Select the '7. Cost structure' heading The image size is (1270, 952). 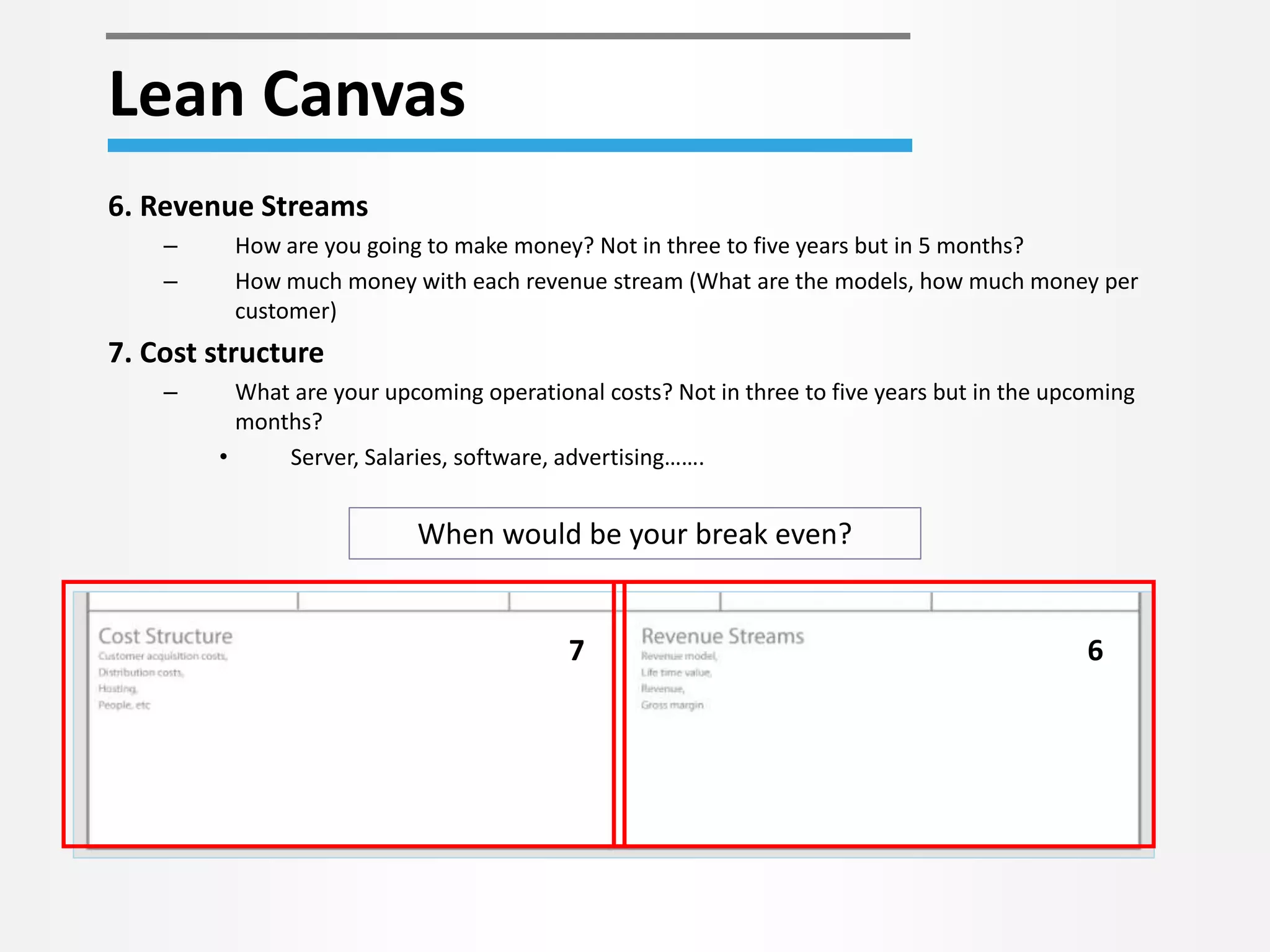coord(216,353)
